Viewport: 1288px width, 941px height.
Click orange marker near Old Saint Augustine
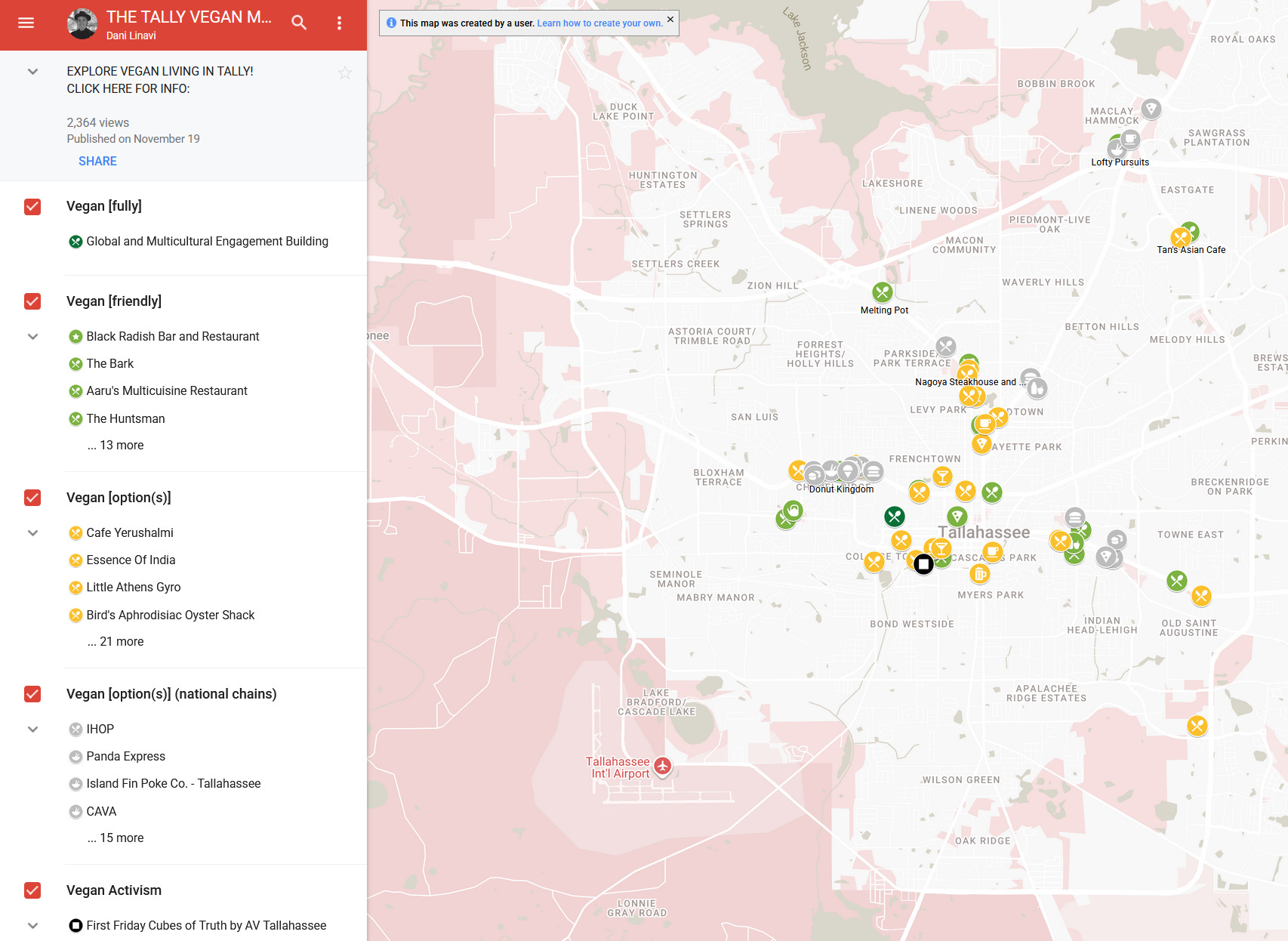1201,596
